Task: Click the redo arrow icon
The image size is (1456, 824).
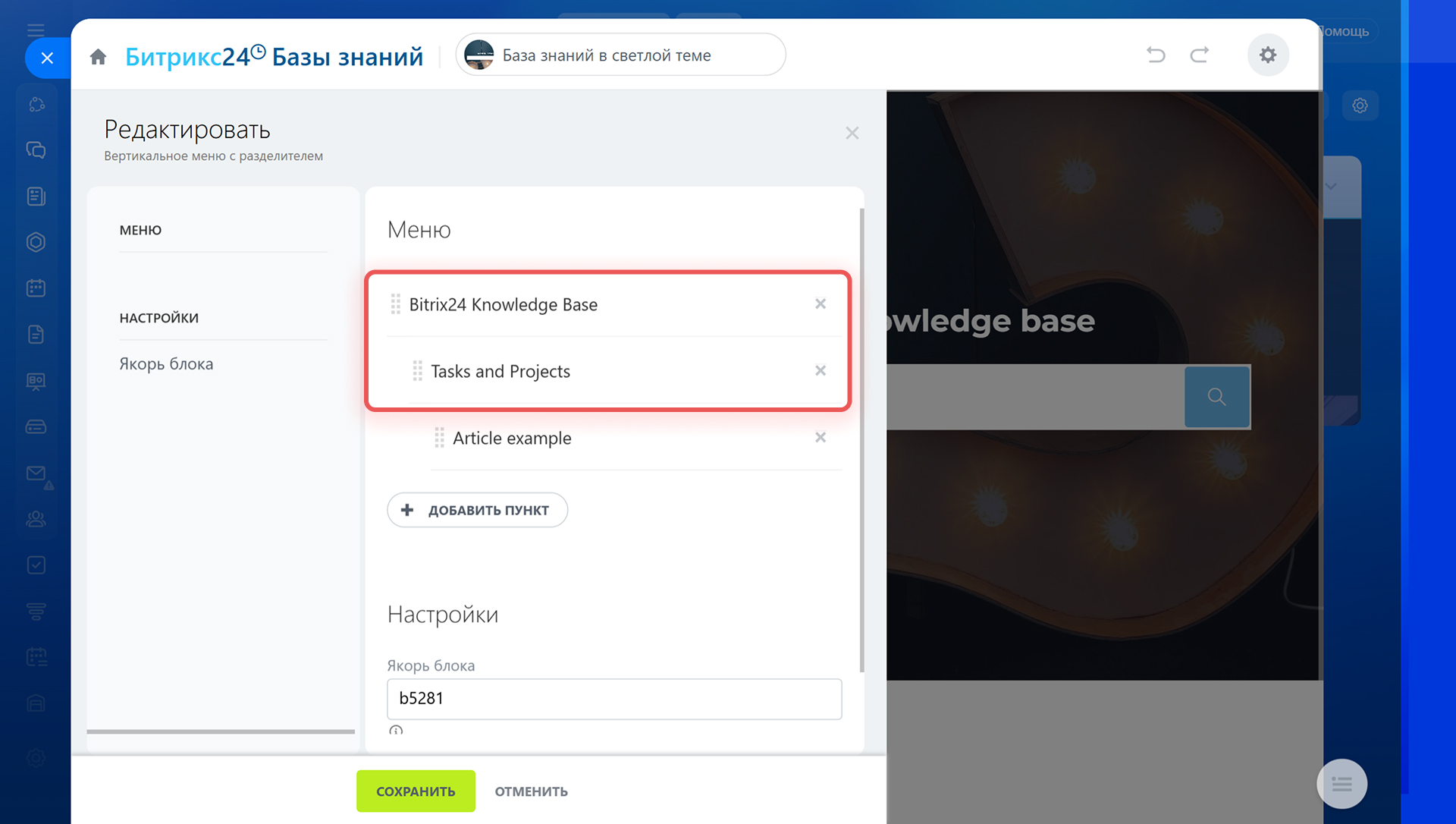Action: pyautogui.click(x=1200, y=55)
